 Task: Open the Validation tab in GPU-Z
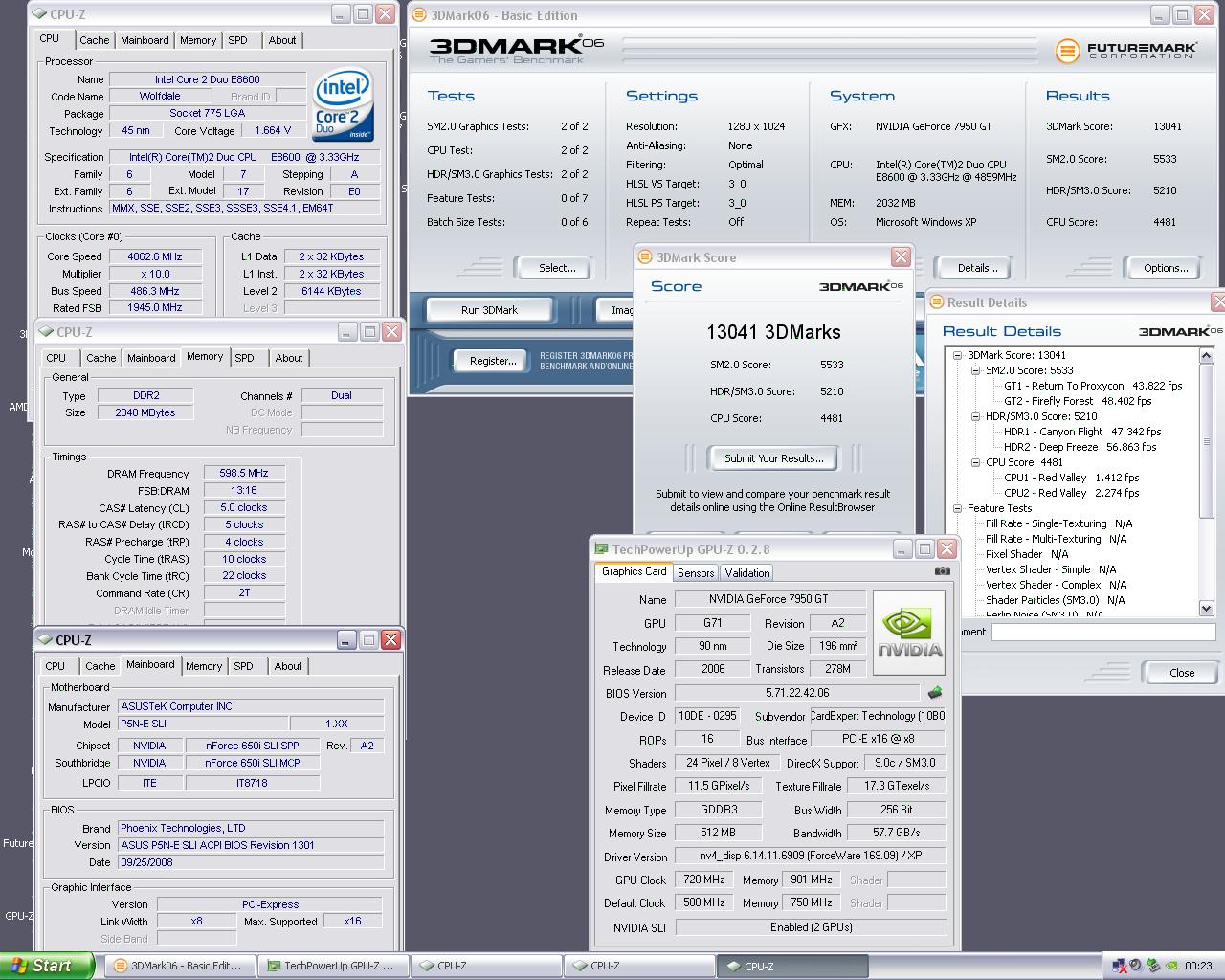point(747,572)
